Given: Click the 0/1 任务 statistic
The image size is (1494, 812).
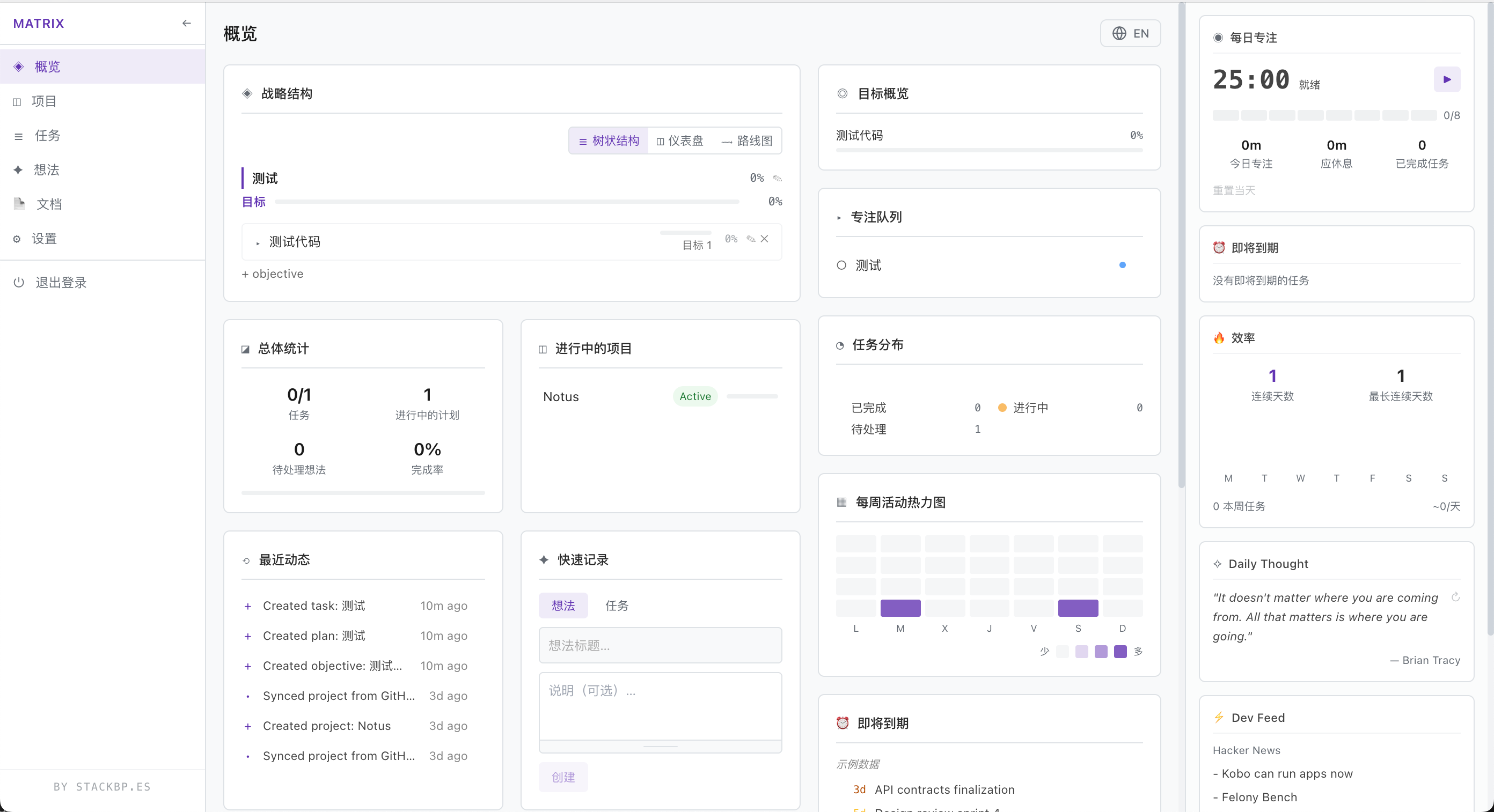Looking at the screenshot, I should pos(299,403).
